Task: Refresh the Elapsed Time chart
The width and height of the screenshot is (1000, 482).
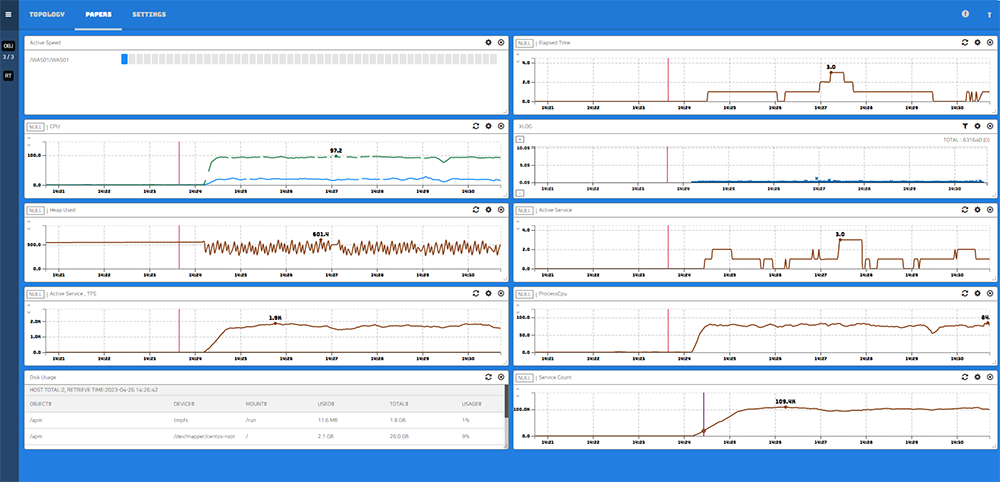Action: pos(965,42)
